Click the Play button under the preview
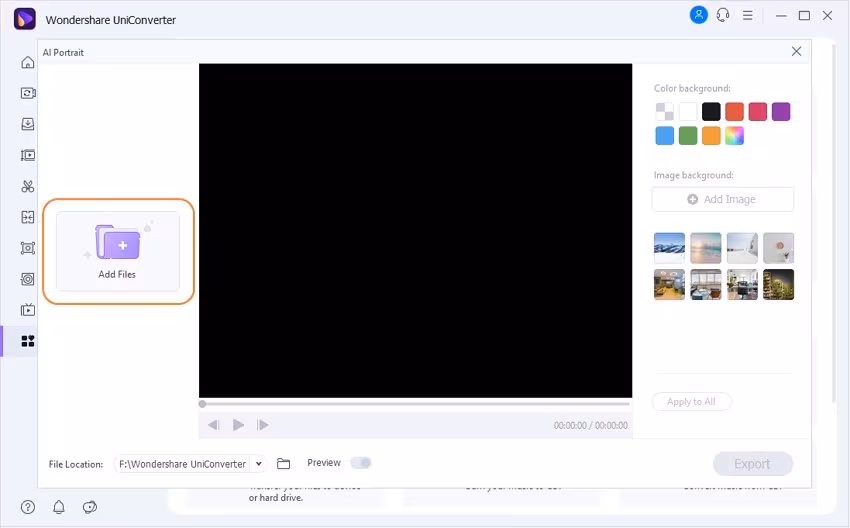850x528 pixels. pos(238,425)
